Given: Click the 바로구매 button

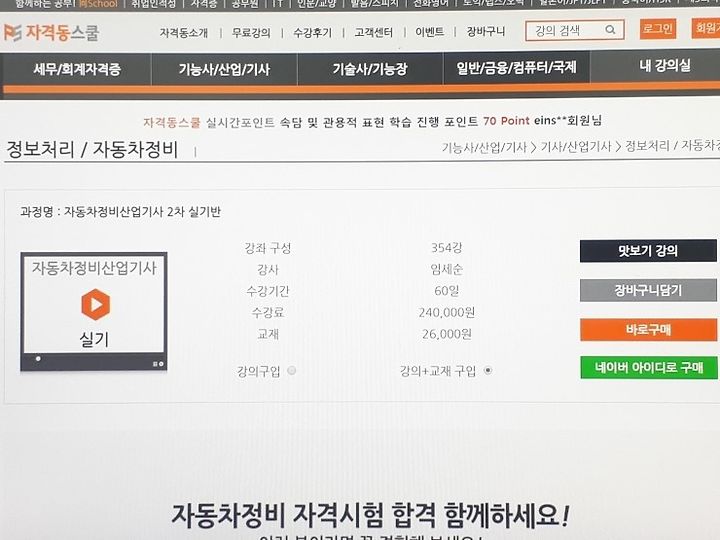Looking at the screenshot, I should (648, 330).
